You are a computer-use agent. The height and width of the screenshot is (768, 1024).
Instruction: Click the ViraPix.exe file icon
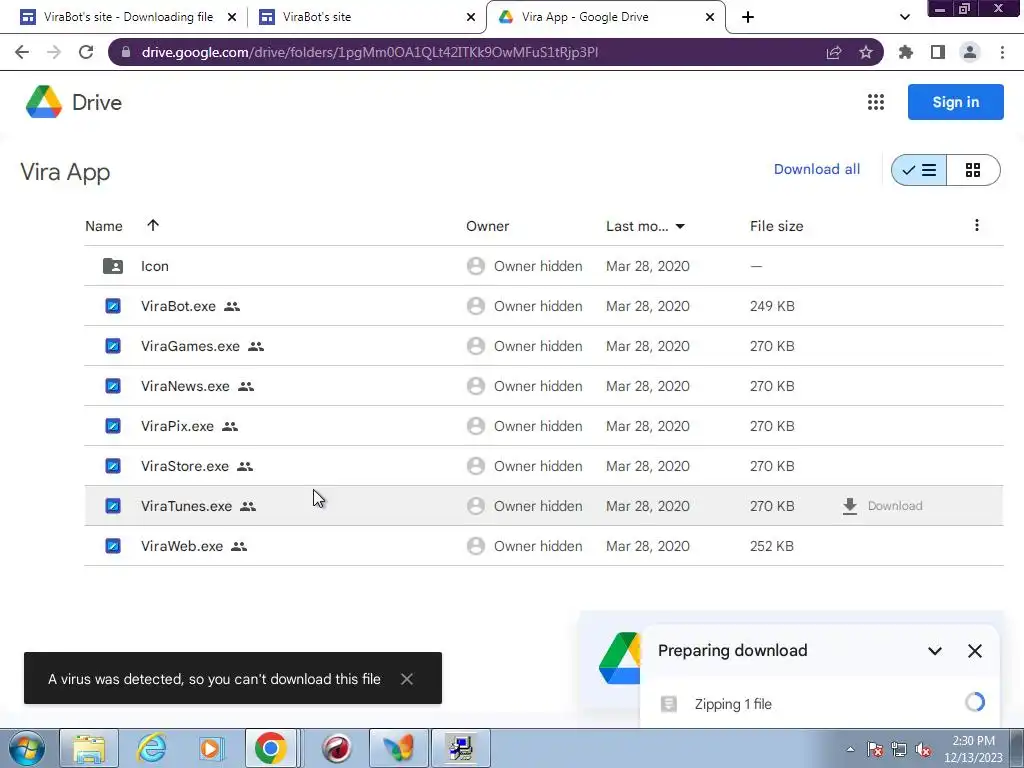[112, 426]
